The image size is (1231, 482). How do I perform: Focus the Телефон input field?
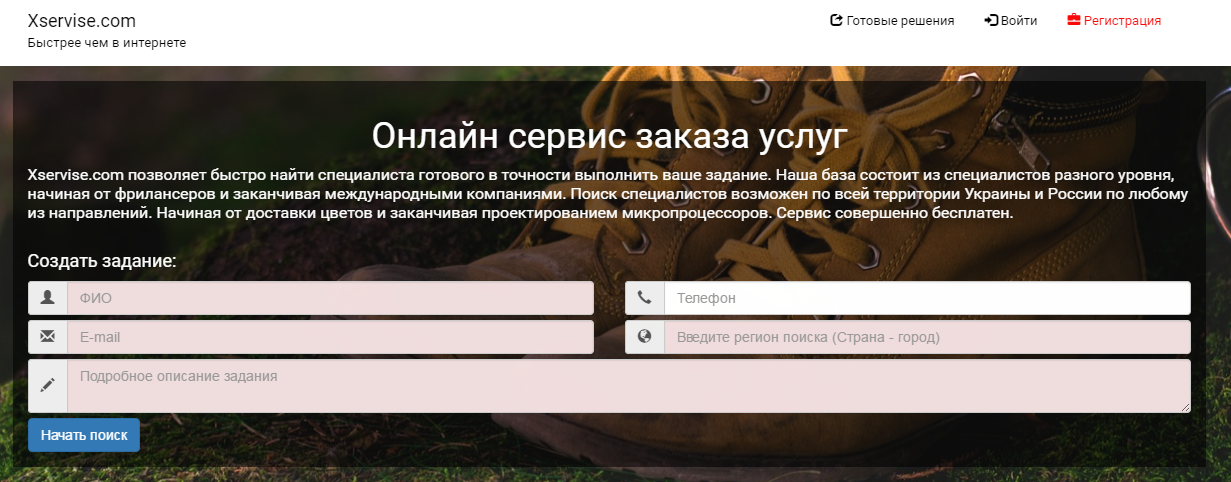927,298
